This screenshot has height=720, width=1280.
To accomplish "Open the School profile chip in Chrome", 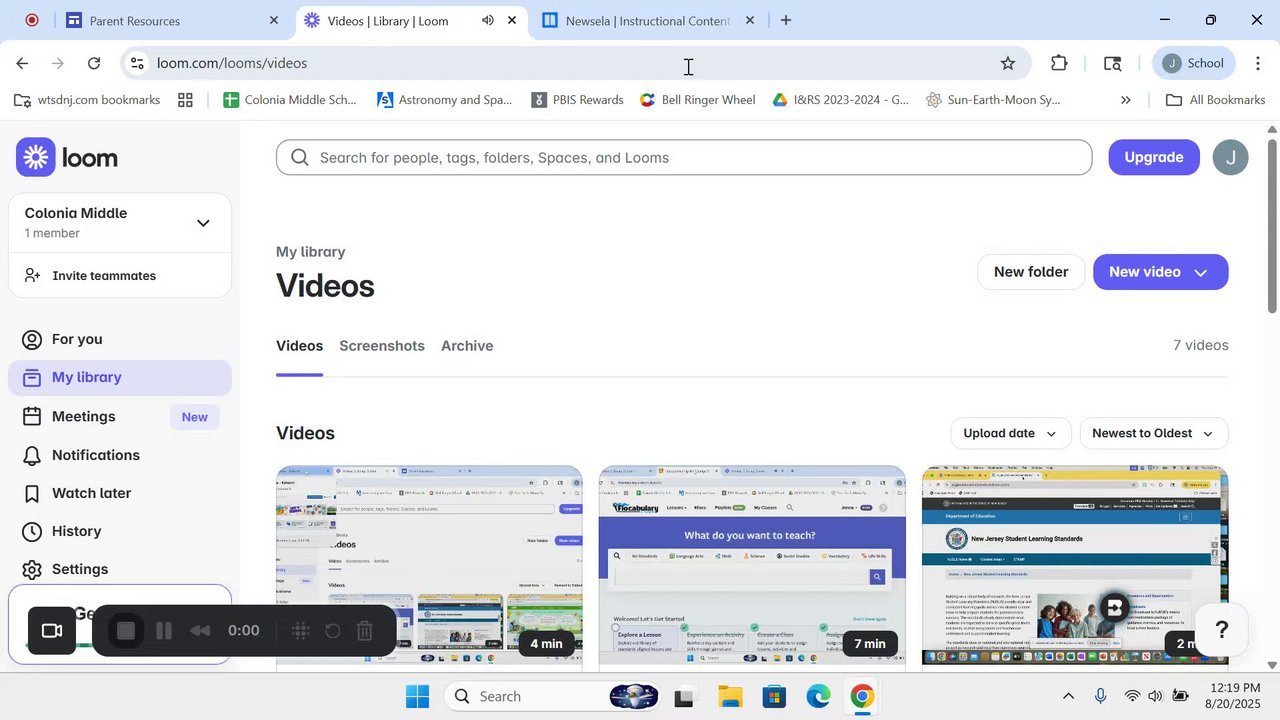I will (x=1195, y=63).
